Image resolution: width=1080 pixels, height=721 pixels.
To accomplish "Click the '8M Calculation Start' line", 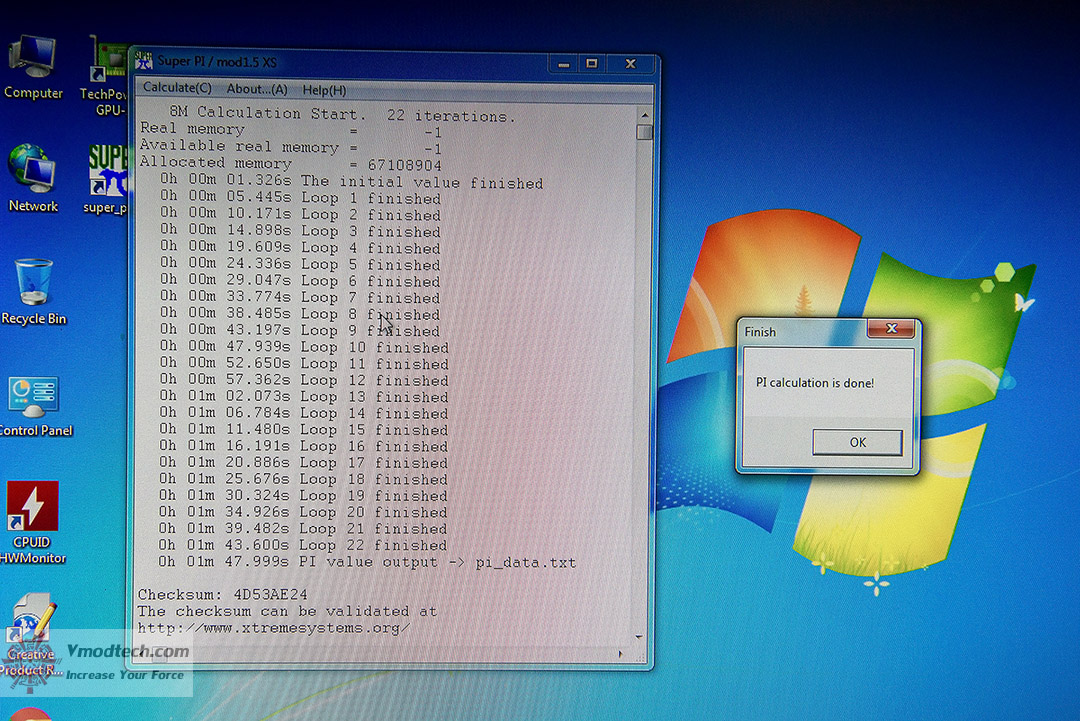I will pos(342,114).
